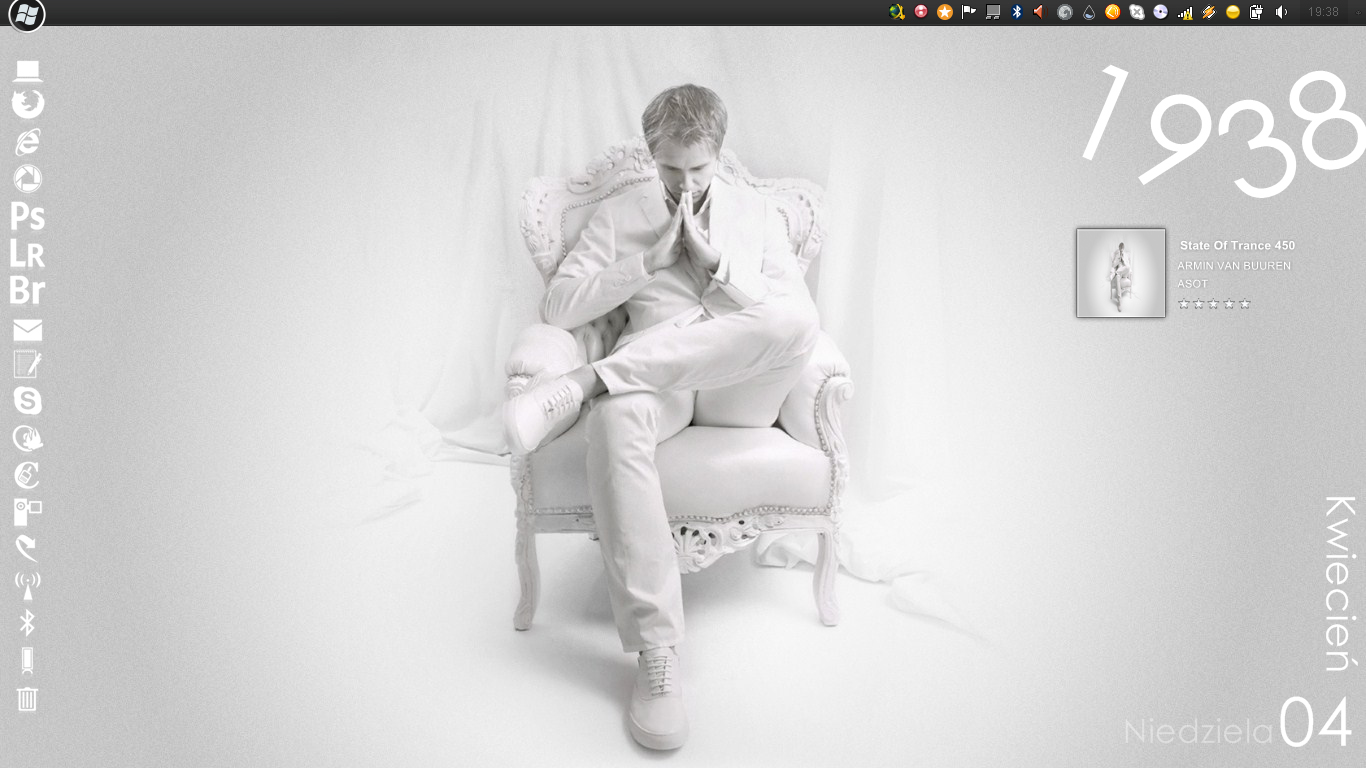1366x768 pixels.
Task: Click the State Of Trance 450 title
Action: (1237, 245)
